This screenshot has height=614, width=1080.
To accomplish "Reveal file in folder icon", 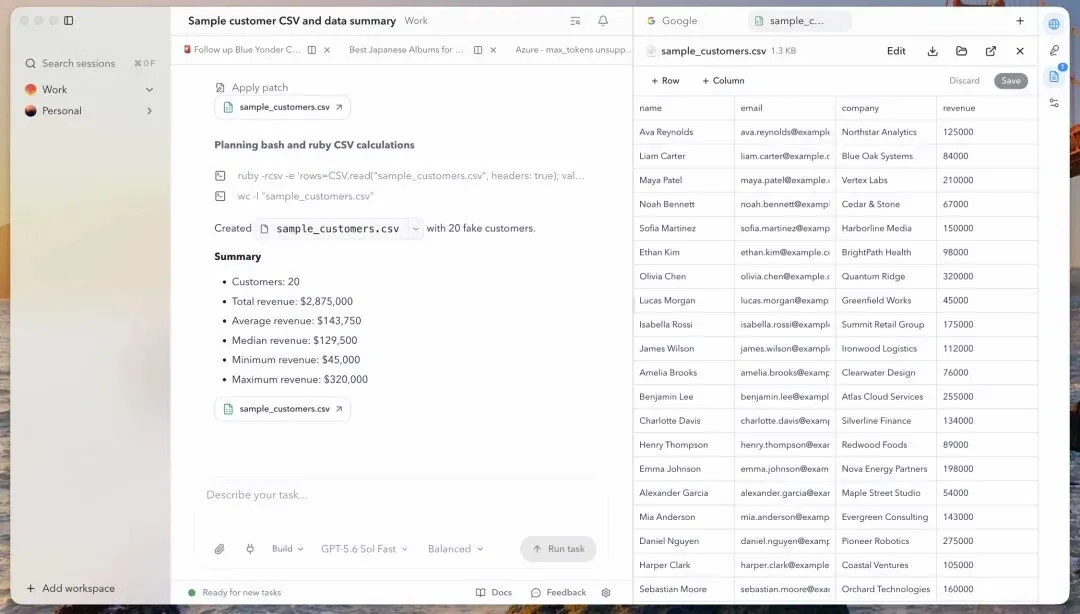I will 962,51.
